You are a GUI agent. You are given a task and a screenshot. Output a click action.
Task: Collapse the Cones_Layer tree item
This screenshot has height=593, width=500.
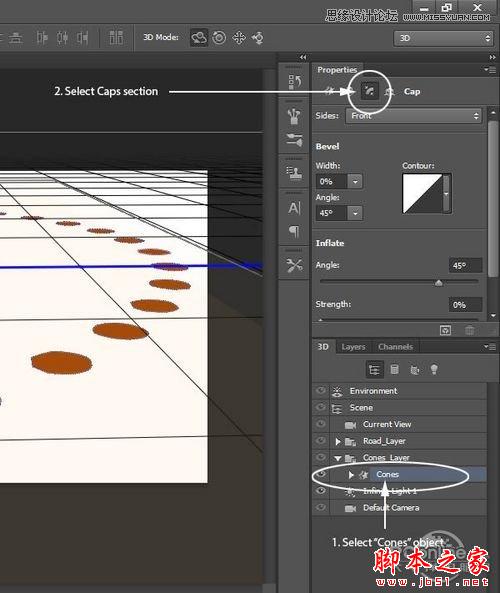(x=337, y=458)
